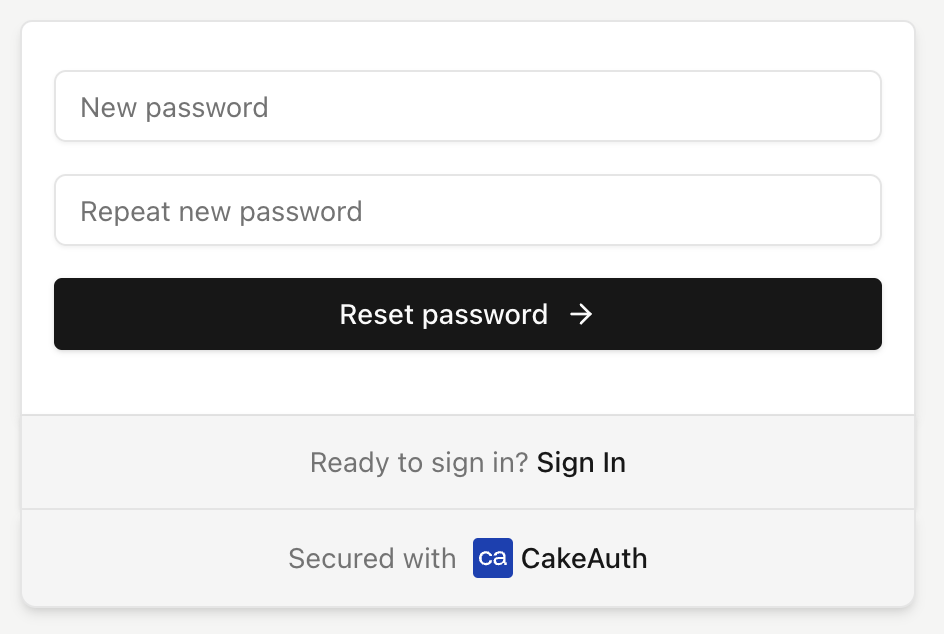Focus the Repeat new password field
Image resolution: width=944 pixels, height=634 pixels.
coord(468,210)
